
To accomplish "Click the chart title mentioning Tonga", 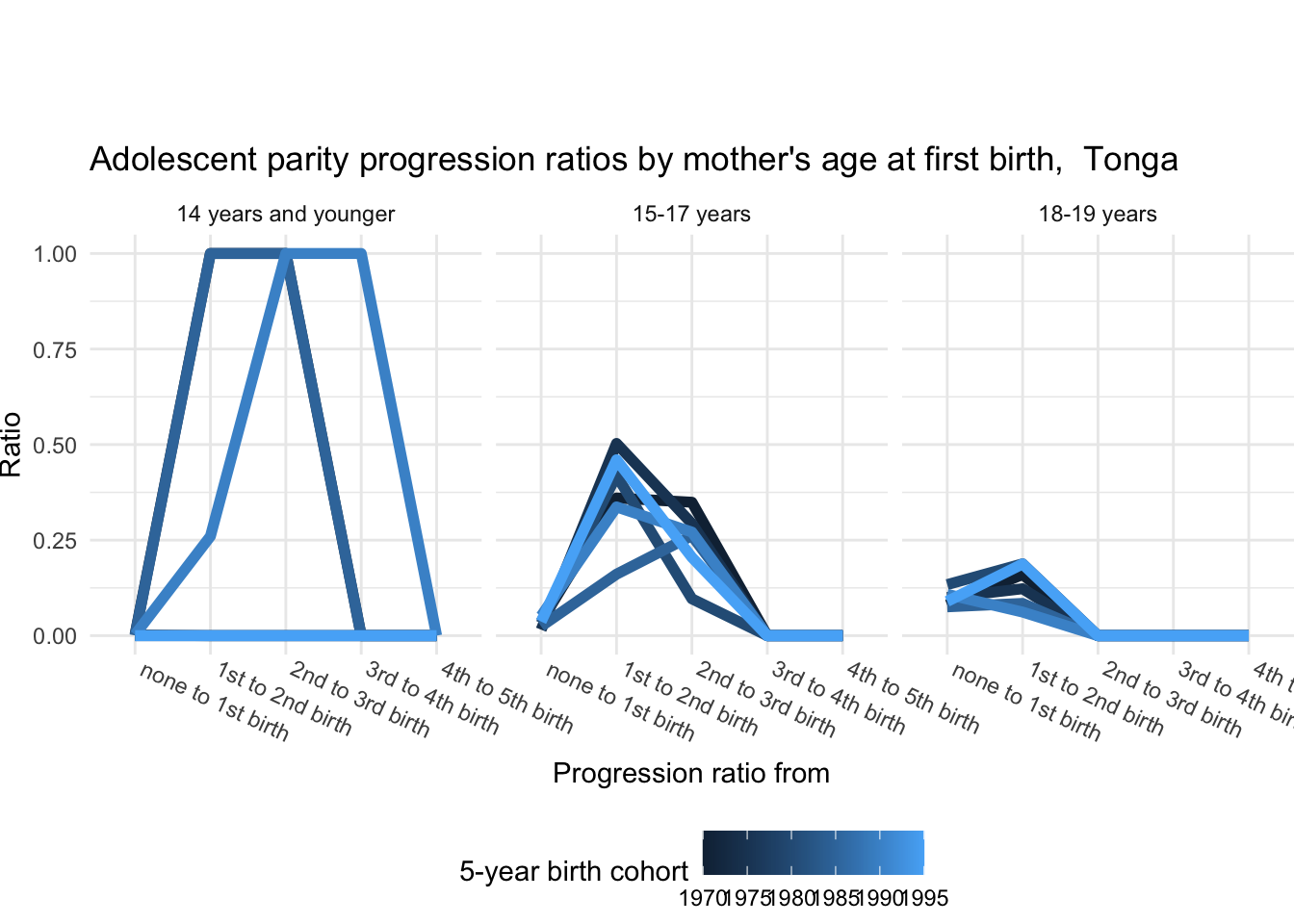I will 634,159.
